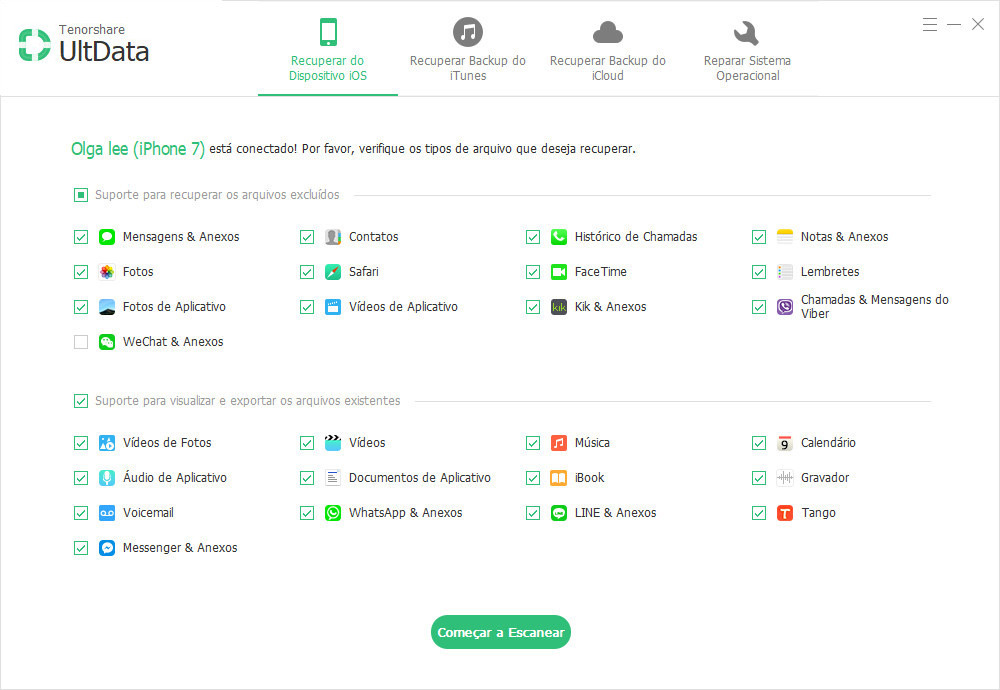This screenshot has width=1000, height=690.
Task: Click the Calendário icon
Action: pyautogui.click(x=785, y=443)
